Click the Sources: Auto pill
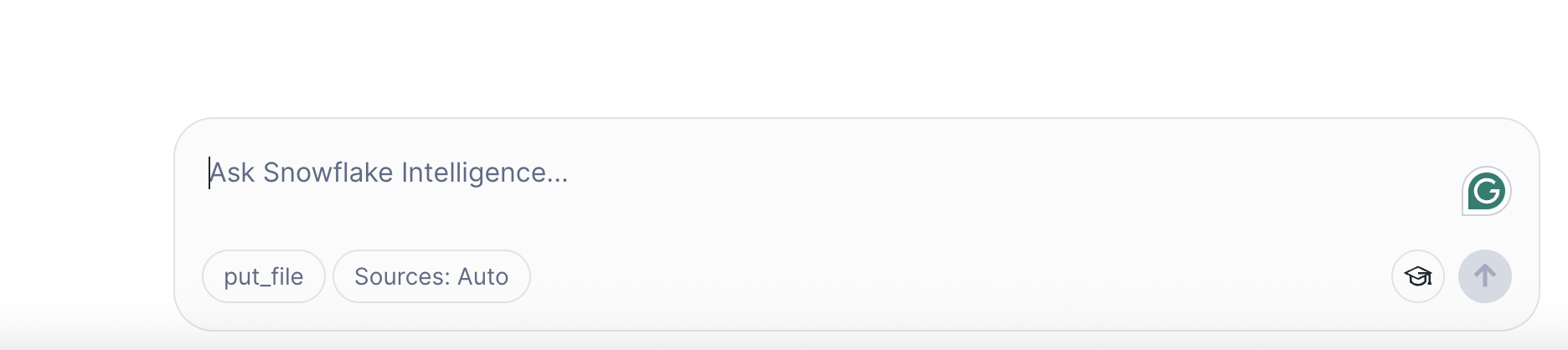 (431, 276)
